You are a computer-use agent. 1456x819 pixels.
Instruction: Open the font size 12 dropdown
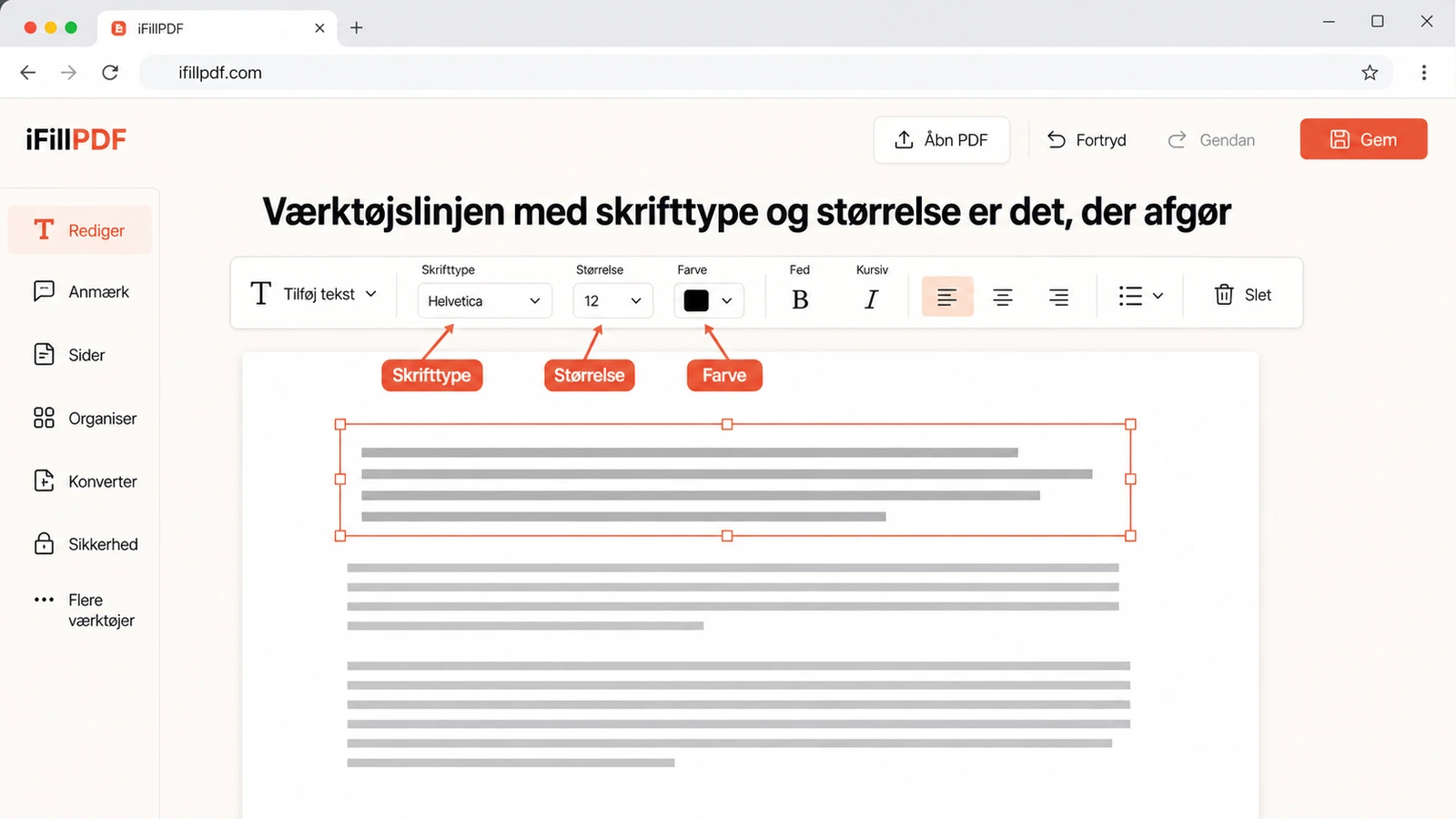[612, 300]
